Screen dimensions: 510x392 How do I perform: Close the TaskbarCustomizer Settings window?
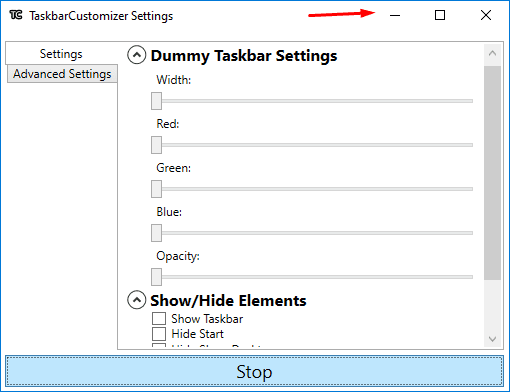coord(486,15)
